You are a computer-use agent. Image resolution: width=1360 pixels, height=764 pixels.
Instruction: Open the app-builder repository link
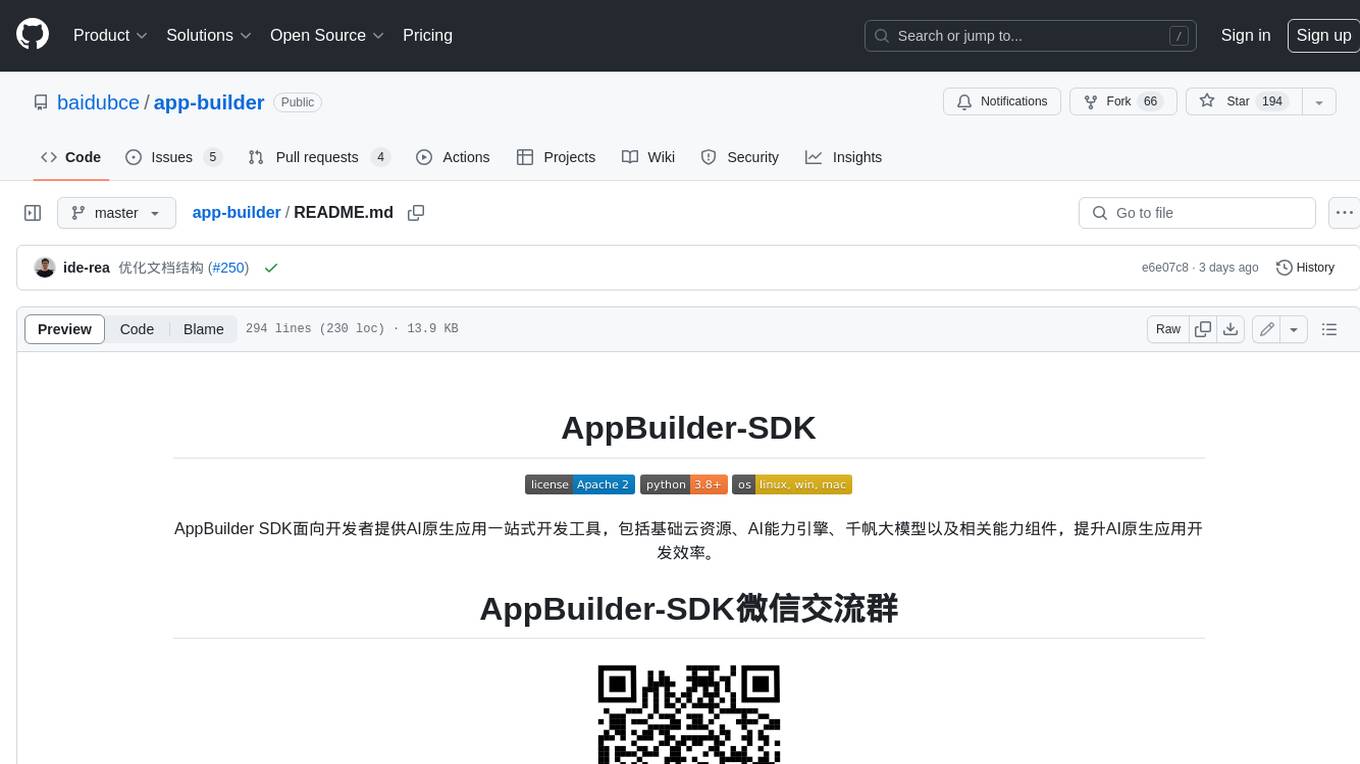pyautogui.click(x=209, y=102)
